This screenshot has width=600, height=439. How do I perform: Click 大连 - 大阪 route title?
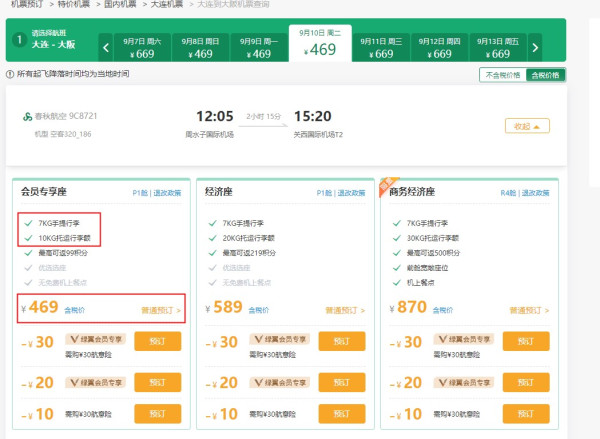[53, 44]
